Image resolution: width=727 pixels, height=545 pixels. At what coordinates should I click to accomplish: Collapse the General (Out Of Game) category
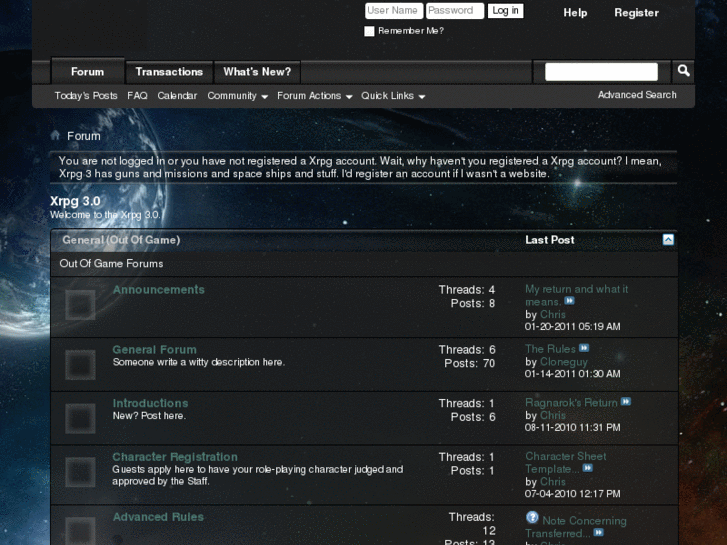[668, 239]
